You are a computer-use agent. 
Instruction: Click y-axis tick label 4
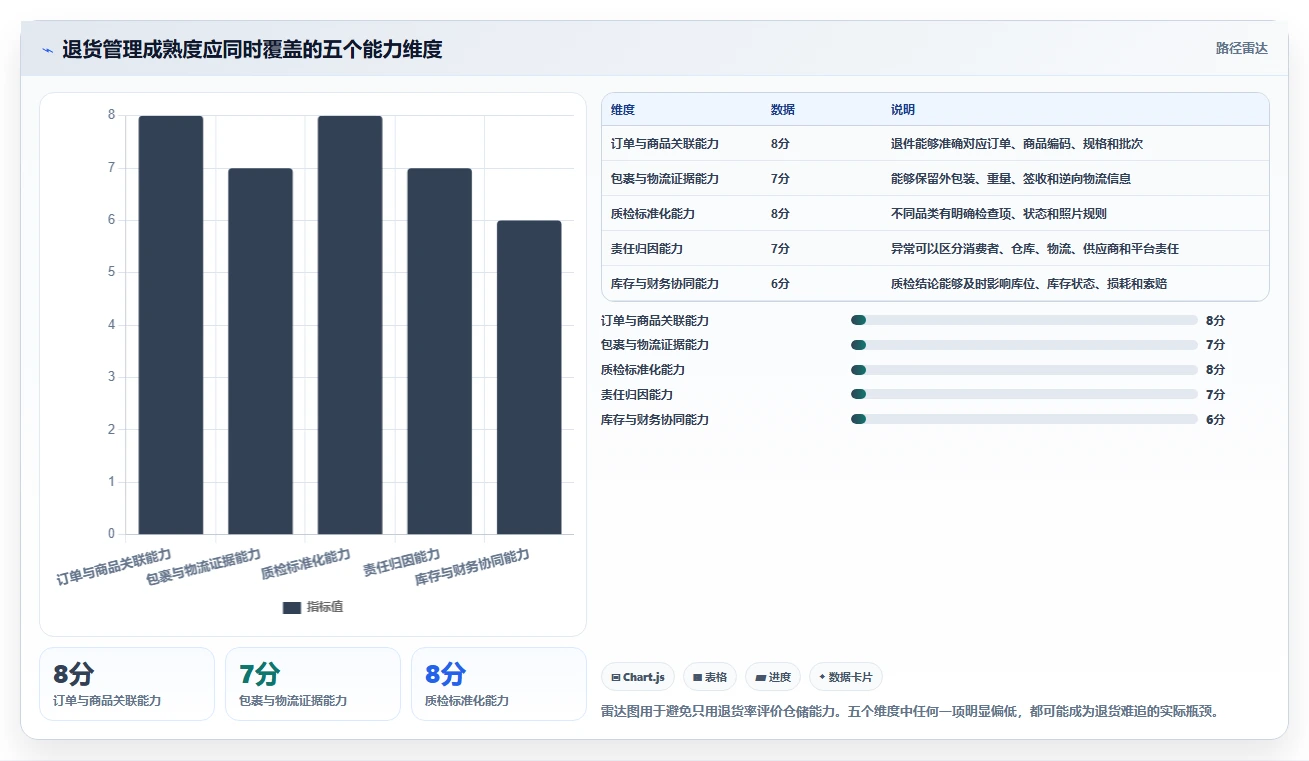(111, 325)
